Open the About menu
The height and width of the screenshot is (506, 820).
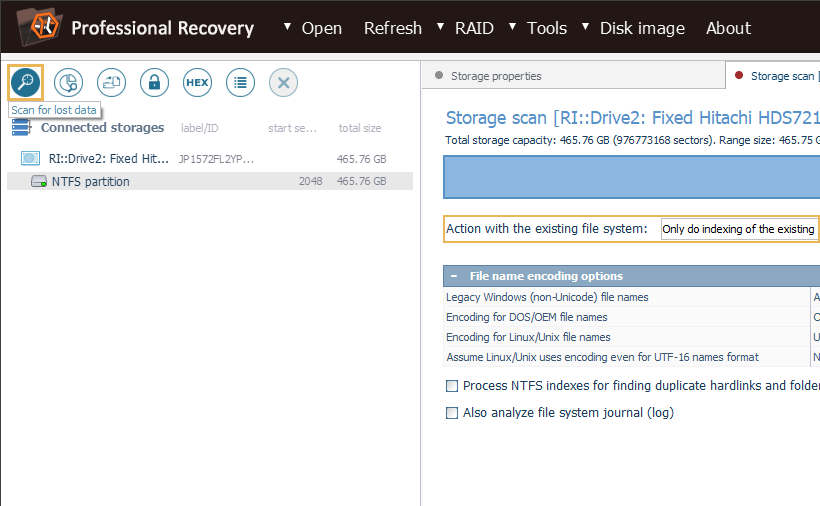[728, 28]
